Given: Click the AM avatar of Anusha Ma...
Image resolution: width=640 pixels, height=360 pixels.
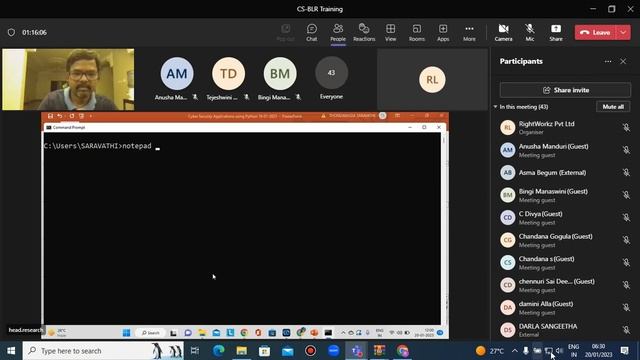Looking at the screenshot, I should pyautogui.click(x=177, y=73).
